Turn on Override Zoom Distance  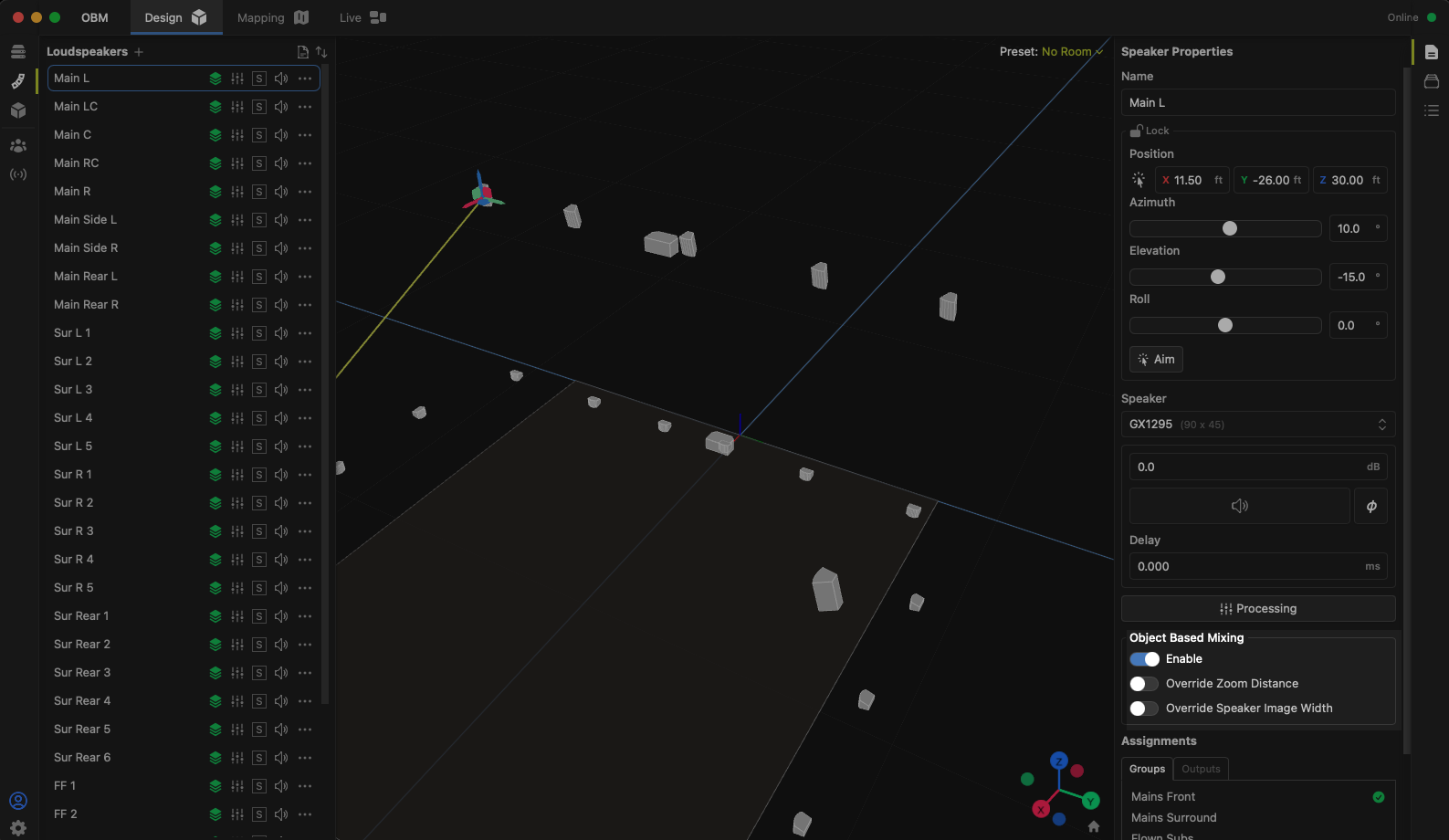[x=1144, y=684]
